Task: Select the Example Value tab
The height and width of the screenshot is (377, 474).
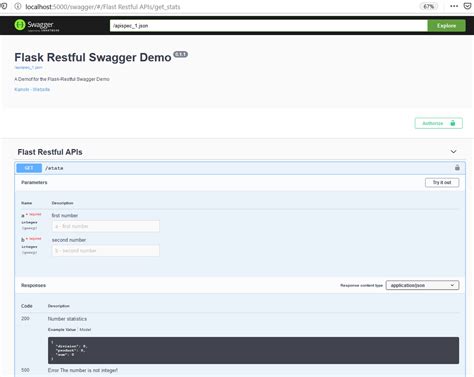Action: tap(62, 330)
